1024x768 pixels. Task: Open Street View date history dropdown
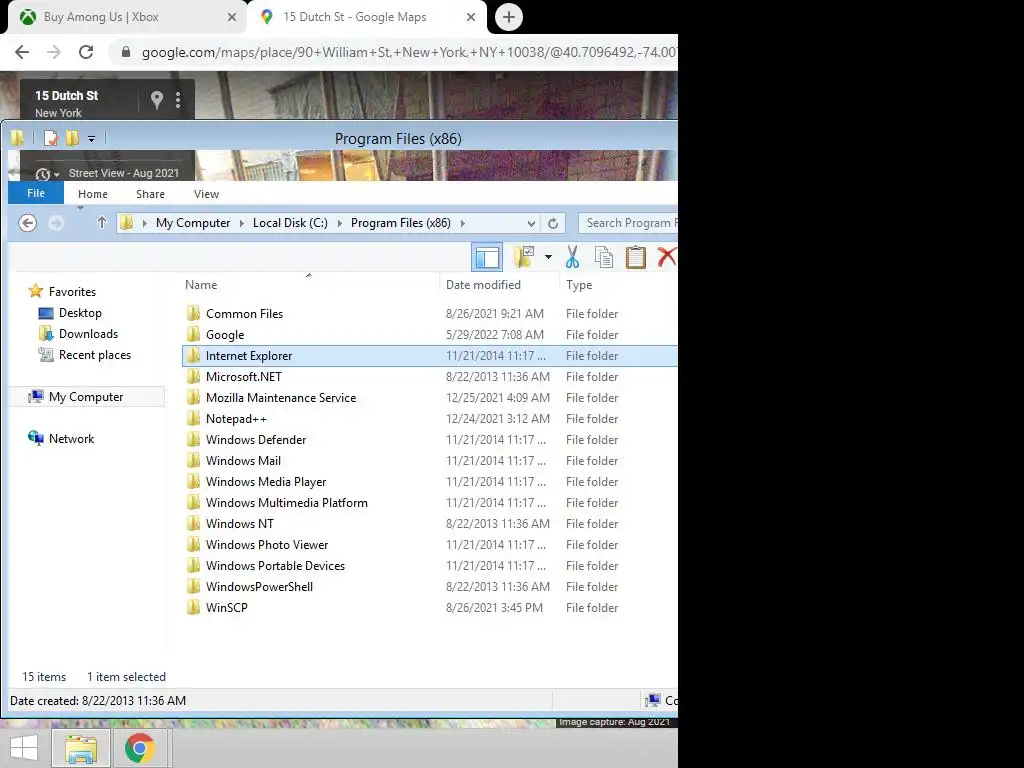(x=47, y=174)
